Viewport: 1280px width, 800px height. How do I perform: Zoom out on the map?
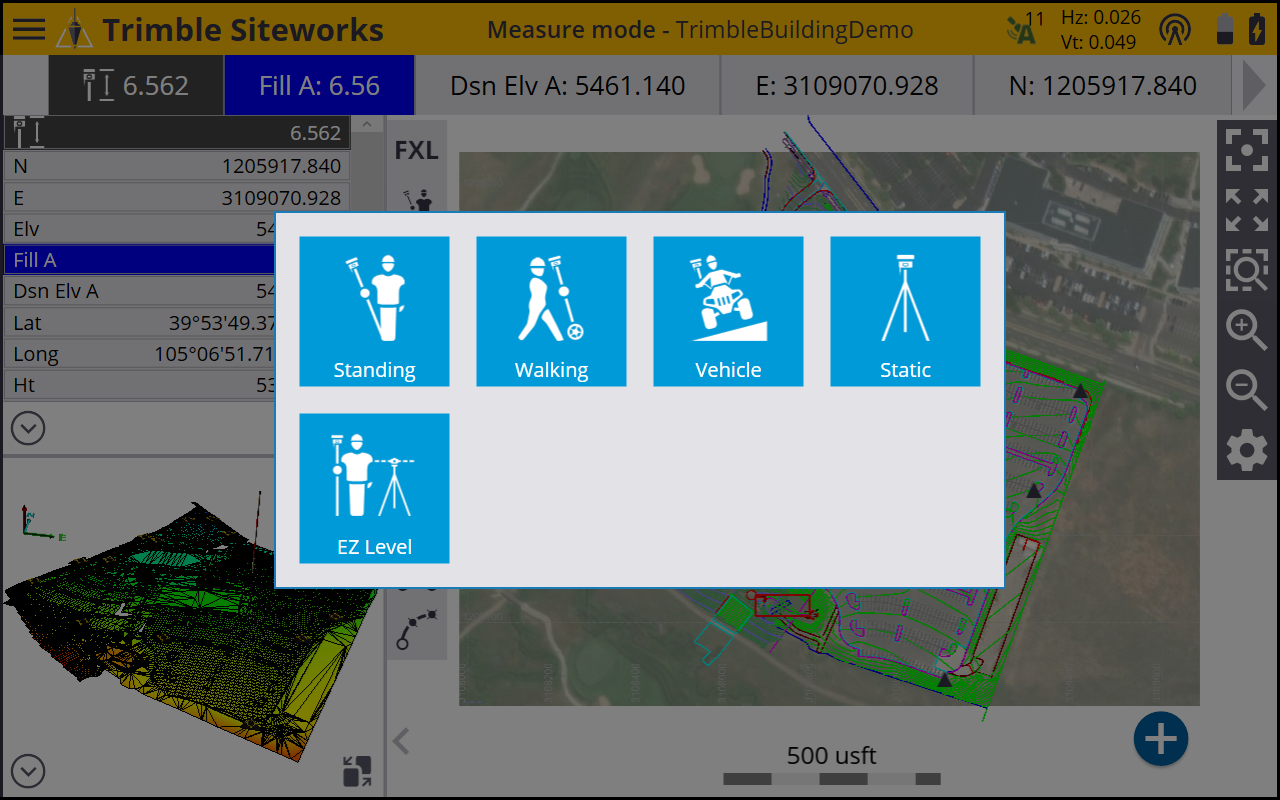click(x=1247, y=389)
